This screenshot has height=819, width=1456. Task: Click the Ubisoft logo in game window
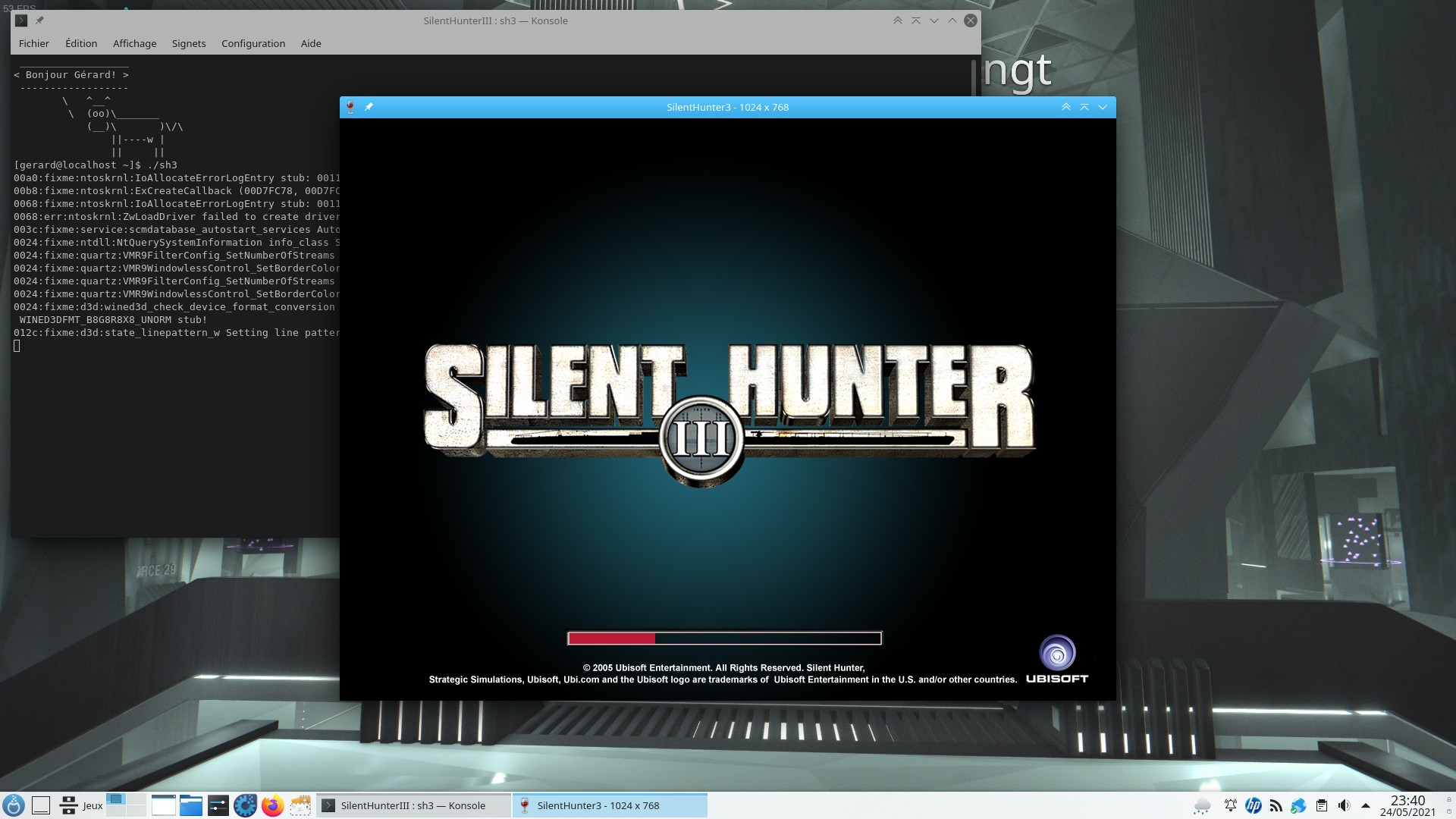1057,659
